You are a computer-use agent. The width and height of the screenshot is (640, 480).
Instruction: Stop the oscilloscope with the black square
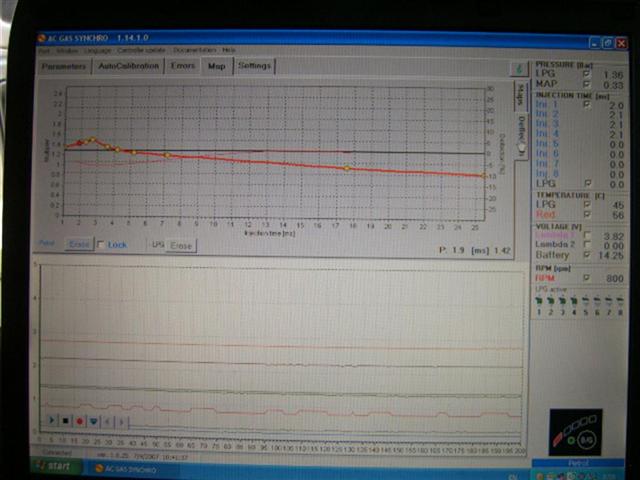66,420
